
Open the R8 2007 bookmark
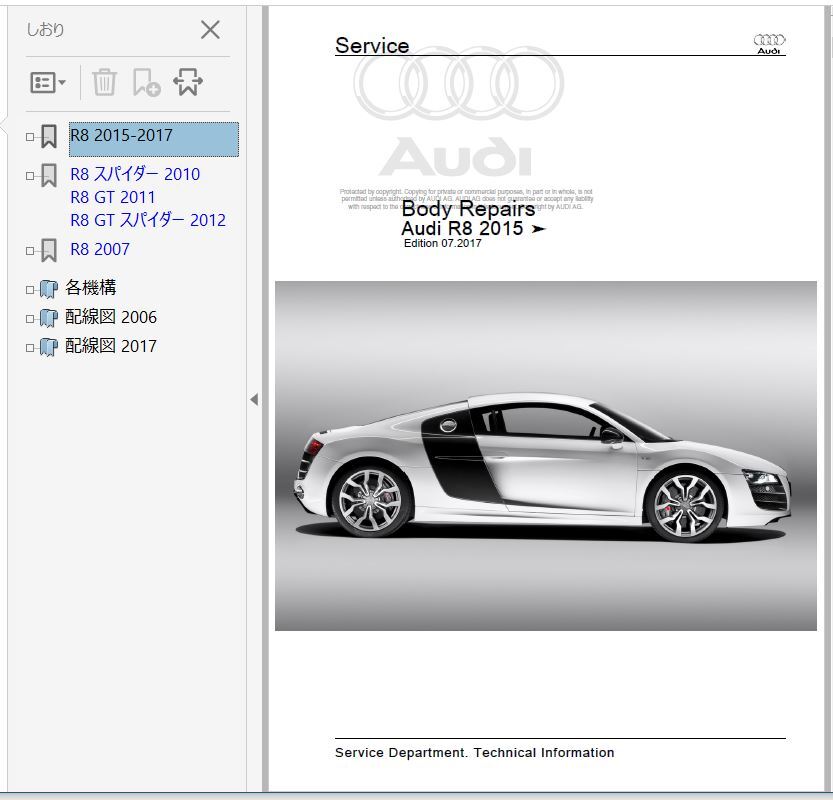(100, 249)
